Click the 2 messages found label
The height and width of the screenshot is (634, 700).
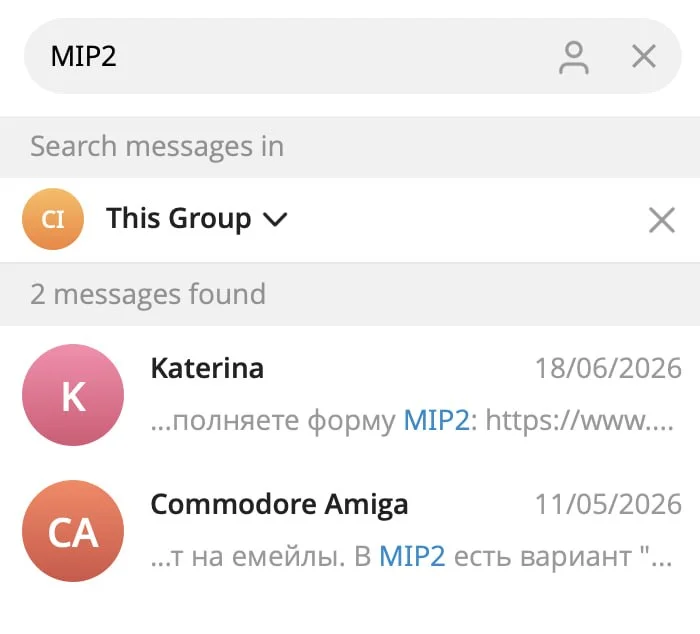[x=148, y=294]
